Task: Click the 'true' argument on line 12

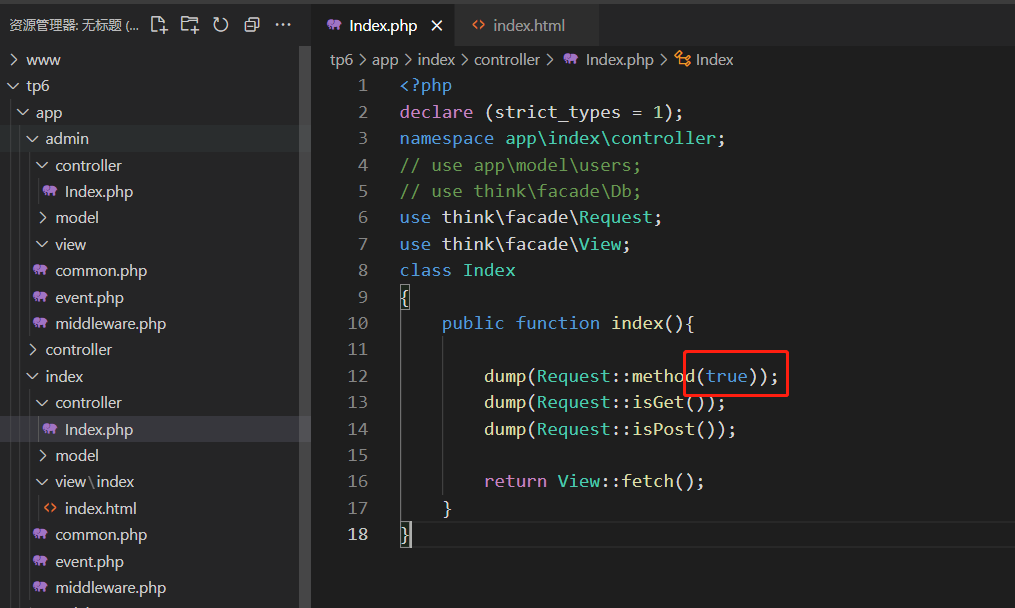Action: [x=727, y=376]
